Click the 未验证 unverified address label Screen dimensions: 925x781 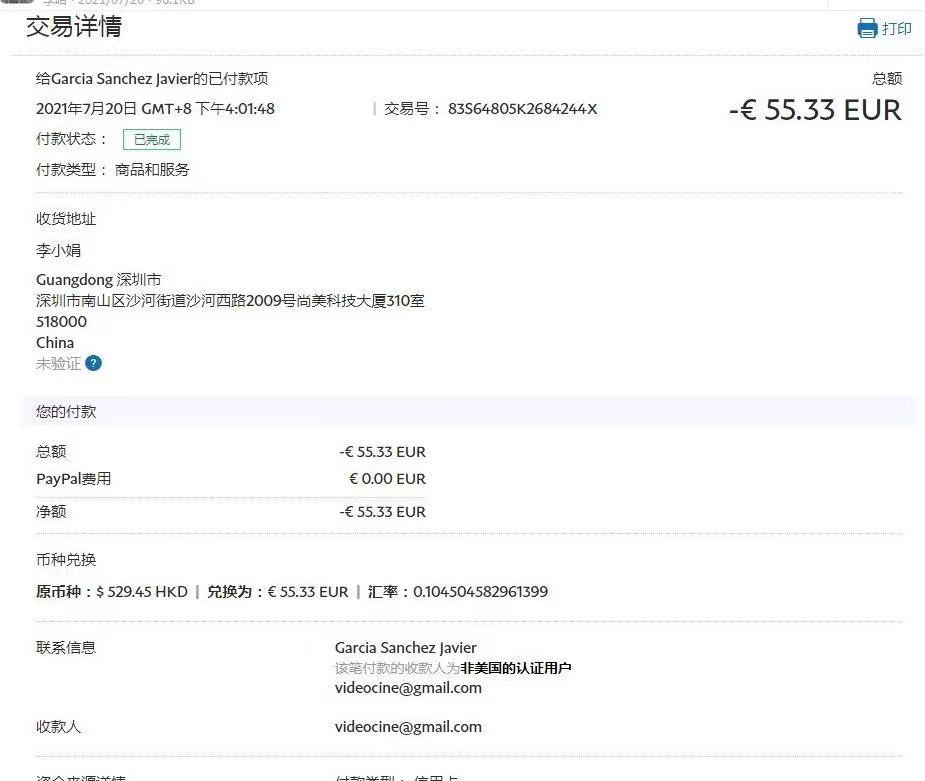pos(58,363)
